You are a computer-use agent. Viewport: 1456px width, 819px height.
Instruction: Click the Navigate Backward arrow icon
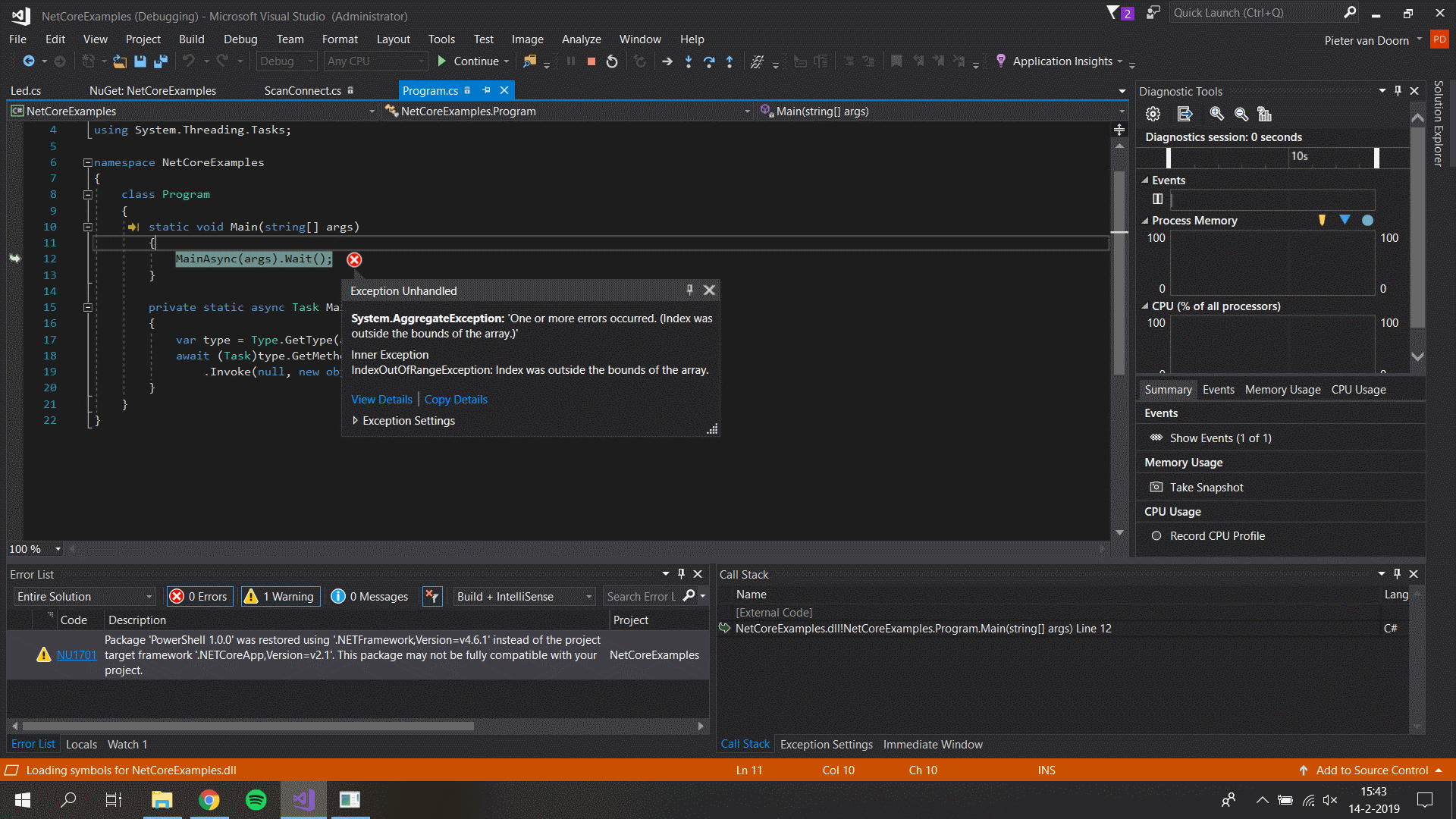click(29, 61)
